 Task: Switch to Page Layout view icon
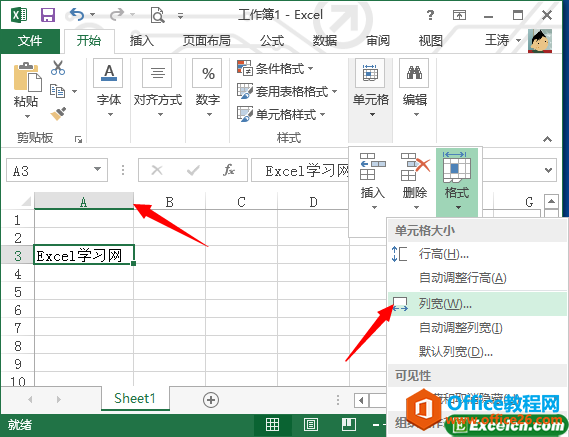[x=311, y=424]
